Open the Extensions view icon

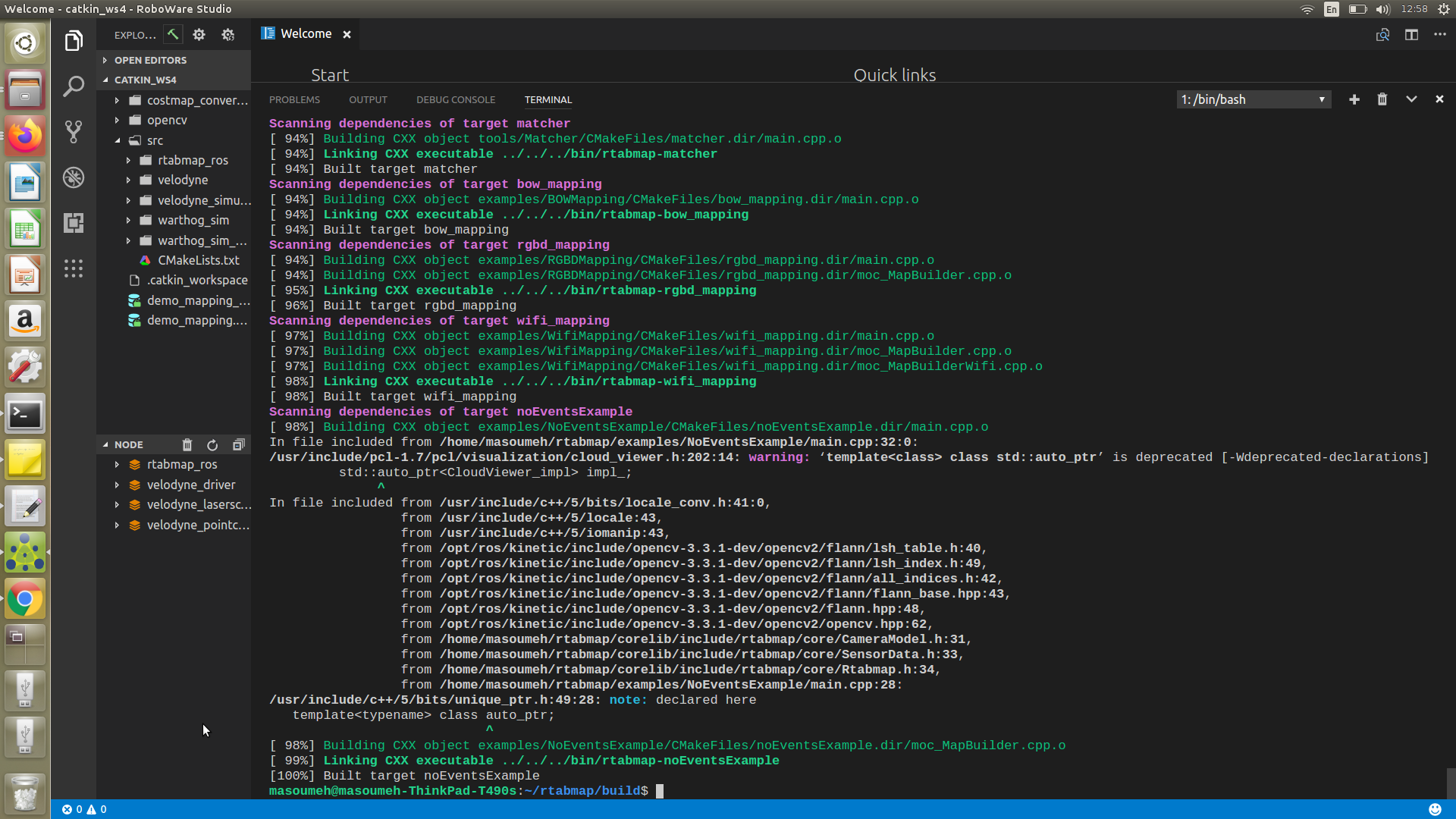coord(74,223)
